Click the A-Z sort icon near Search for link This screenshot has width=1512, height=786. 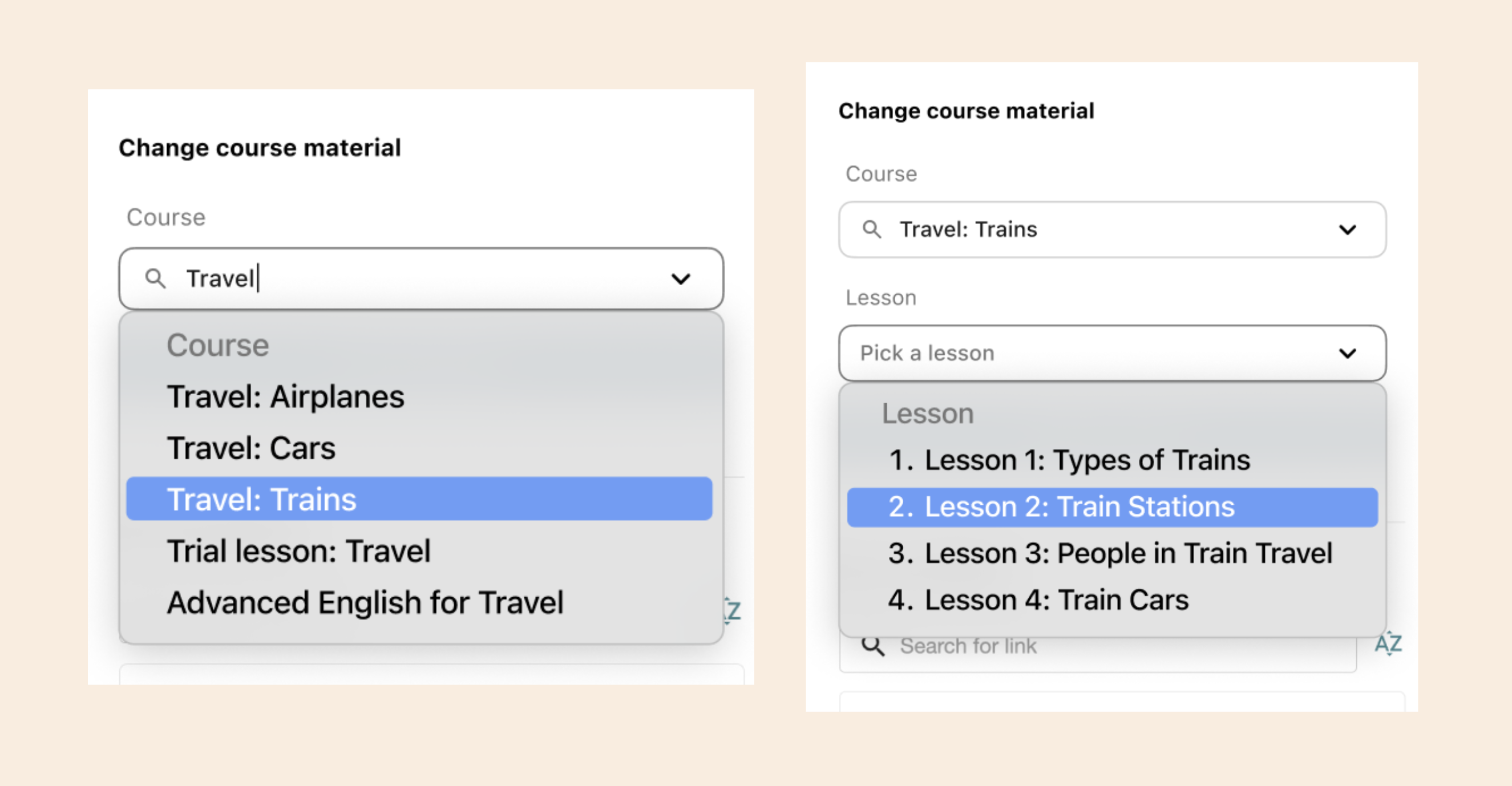tap(1388, 644)
